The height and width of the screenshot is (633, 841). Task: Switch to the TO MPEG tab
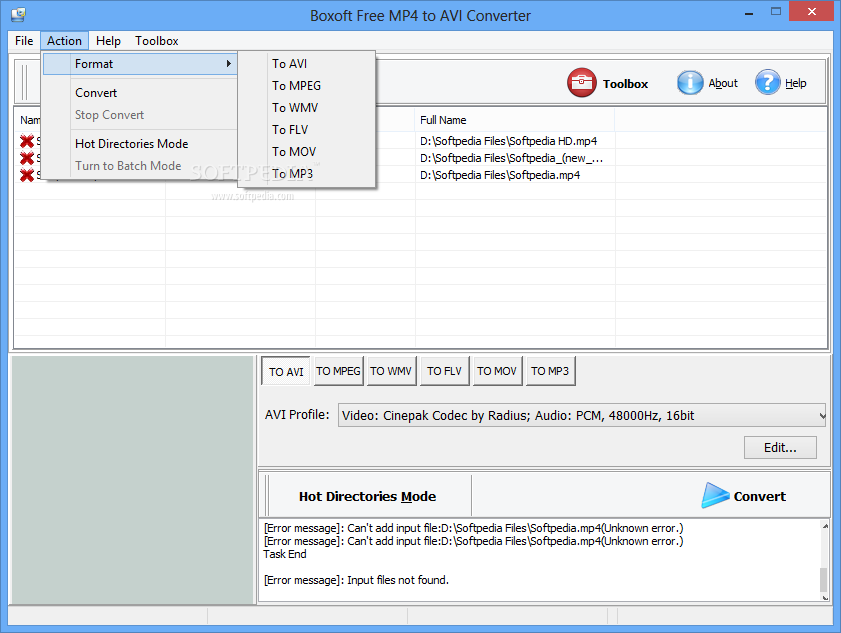point(338,371)
